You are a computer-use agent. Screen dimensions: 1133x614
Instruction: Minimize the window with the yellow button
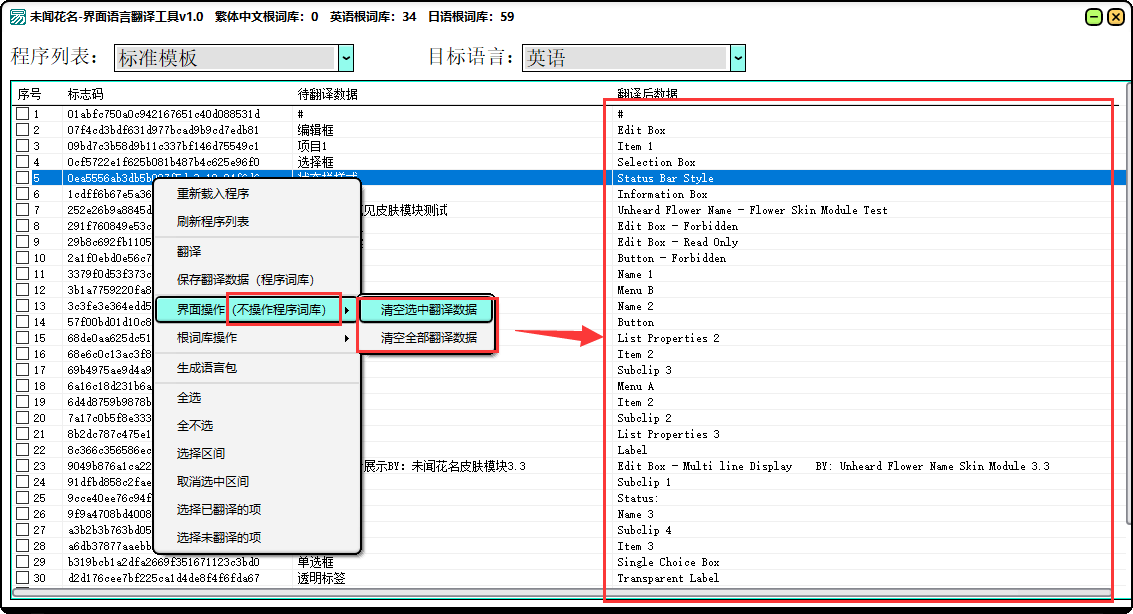[1093, 17]
